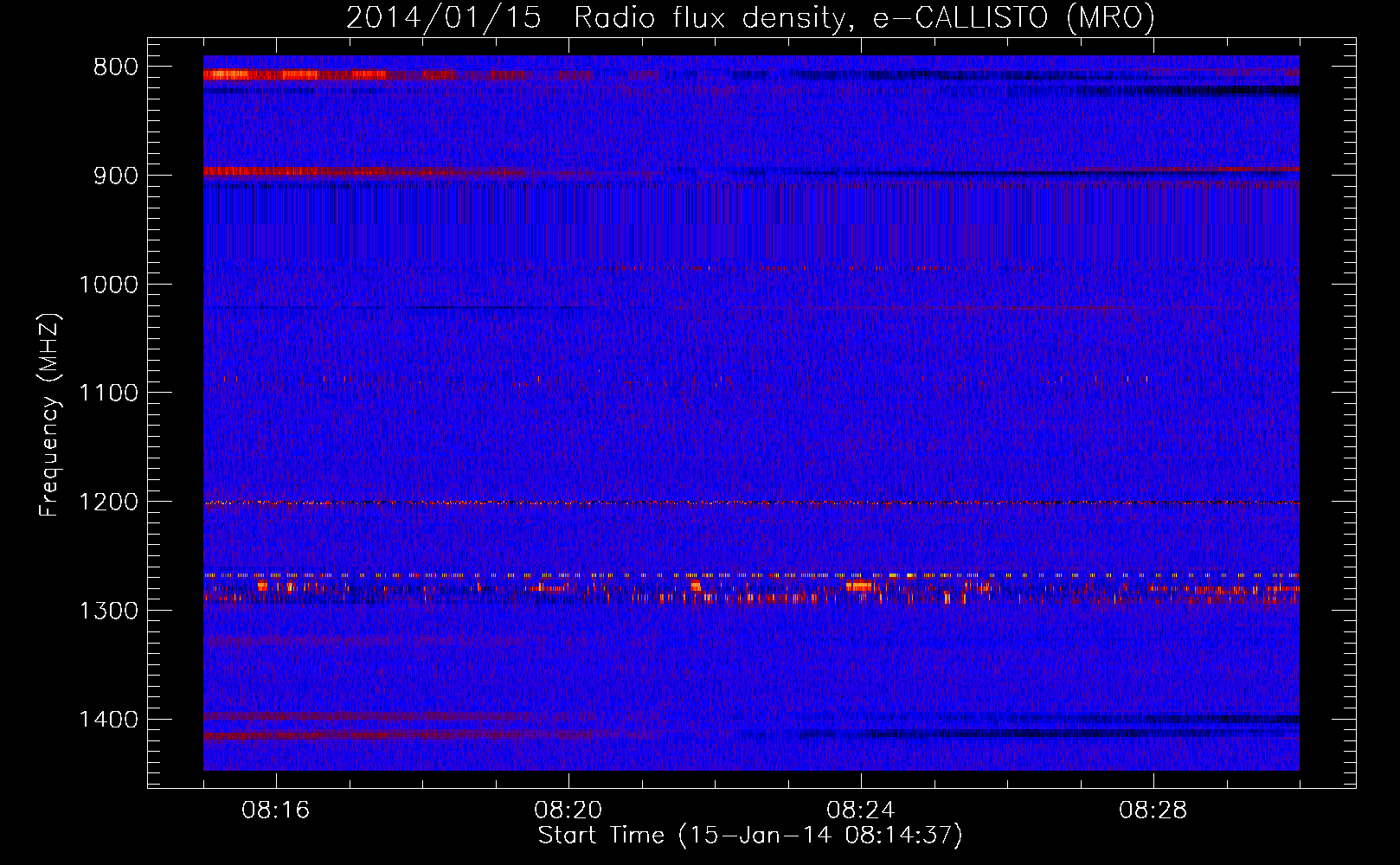This screenshot has width=1400, height=865.
Task: Click the 1200 frequency tick label
Action: coord(108,503)
